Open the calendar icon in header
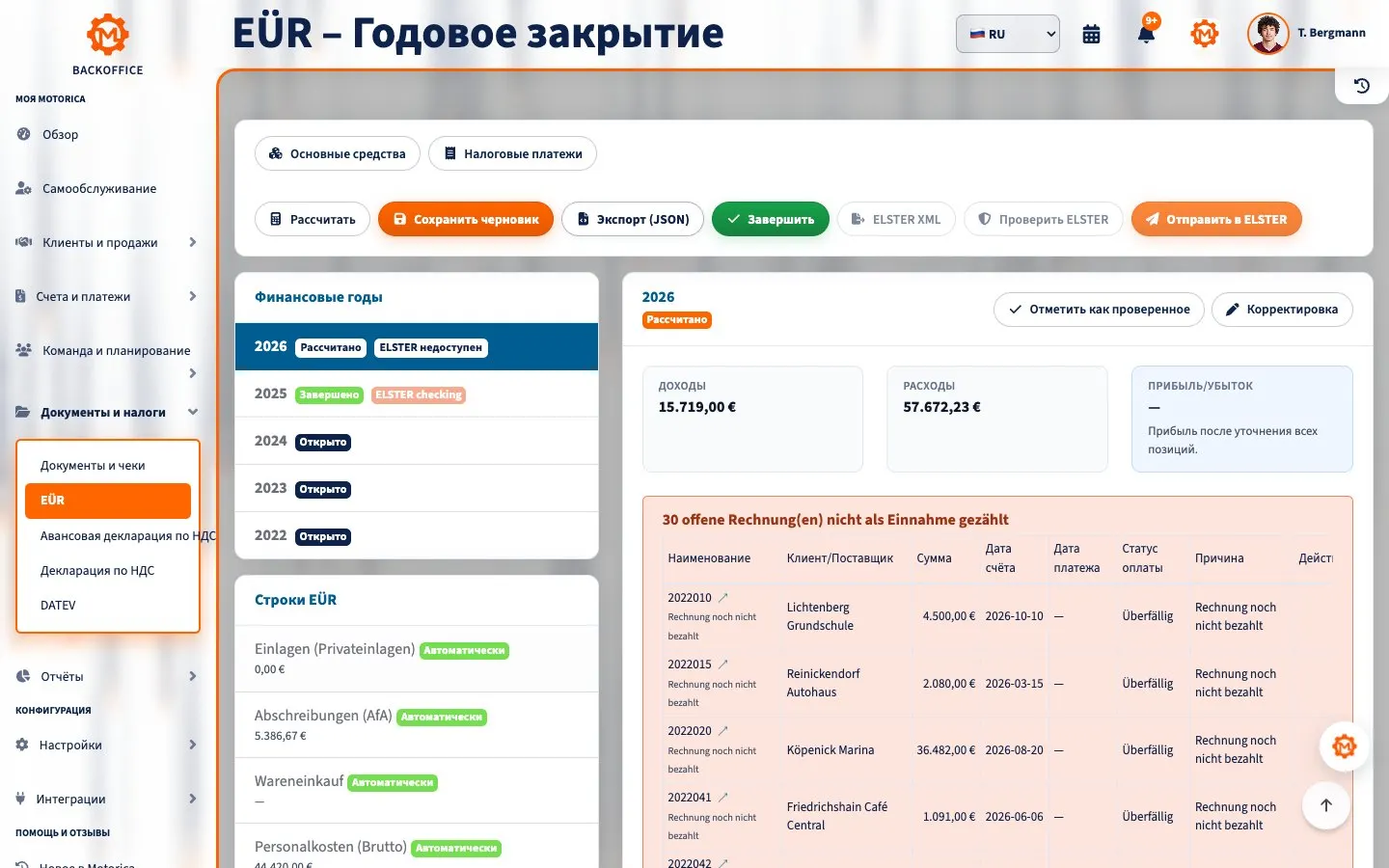Viewport: 1389px width, 868px height. point(1091,35)
